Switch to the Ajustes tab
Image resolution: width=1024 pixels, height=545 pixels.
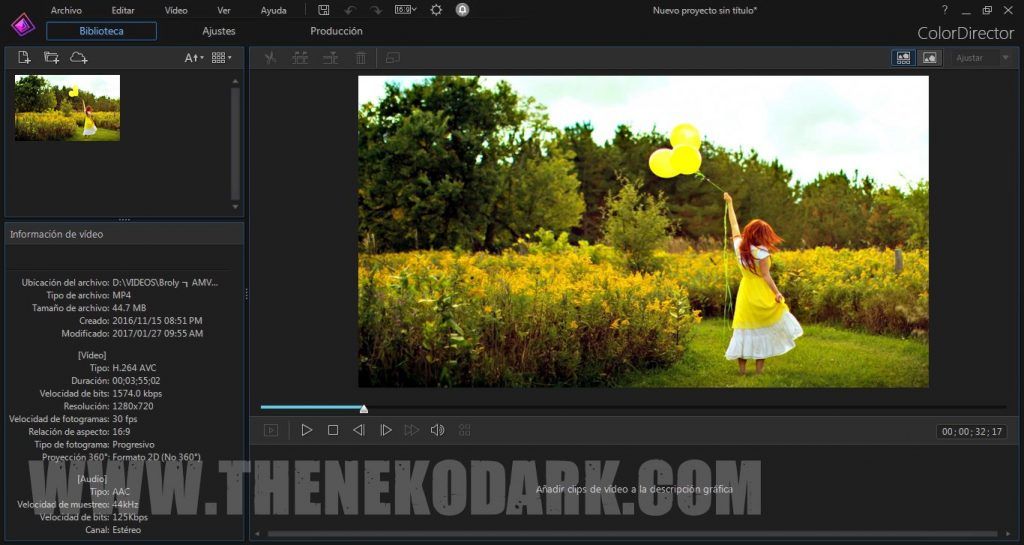tap(219, 31)
